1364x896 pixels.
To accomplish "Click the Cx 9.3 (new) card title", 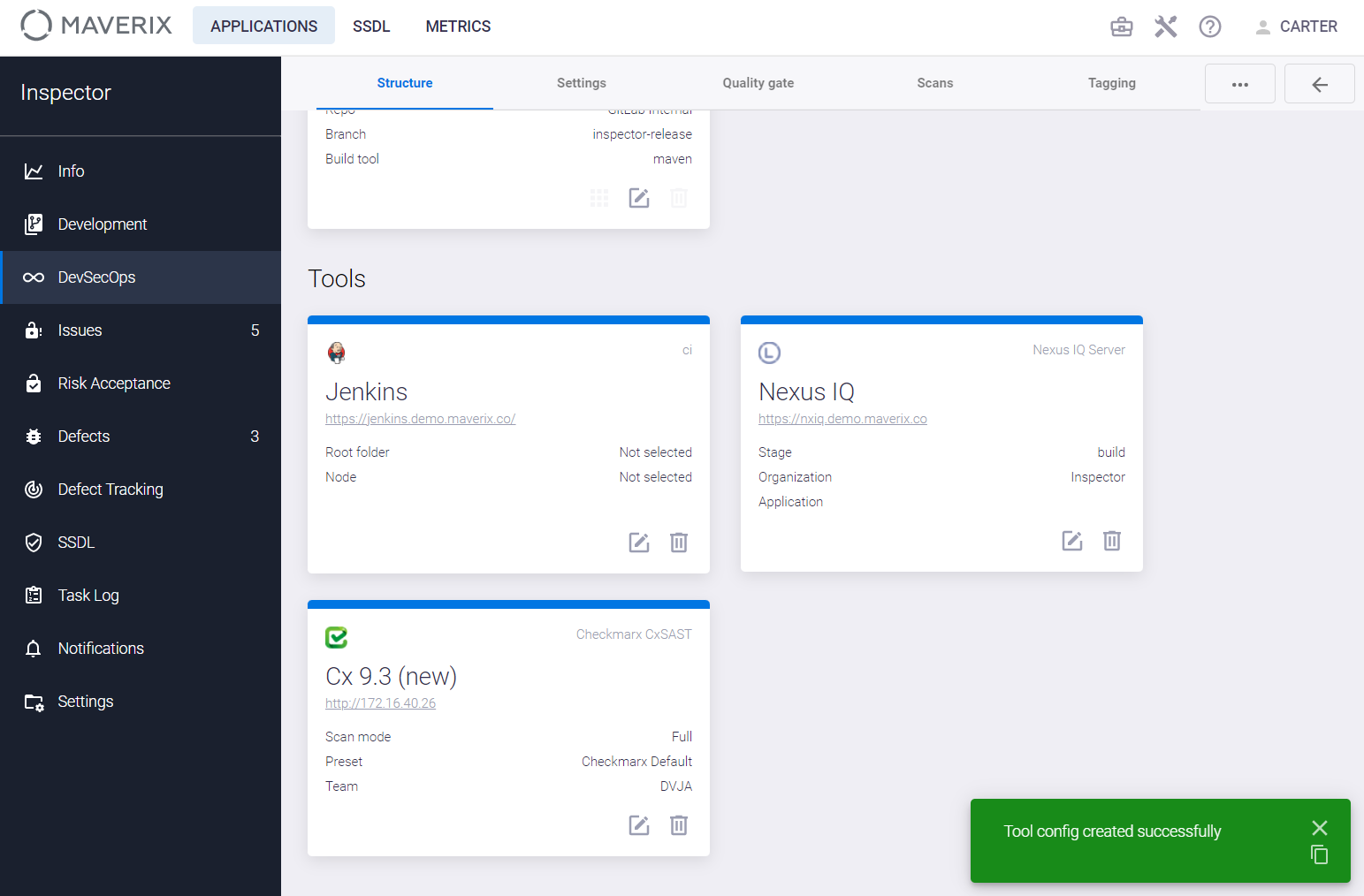I will tap(392, 676).
